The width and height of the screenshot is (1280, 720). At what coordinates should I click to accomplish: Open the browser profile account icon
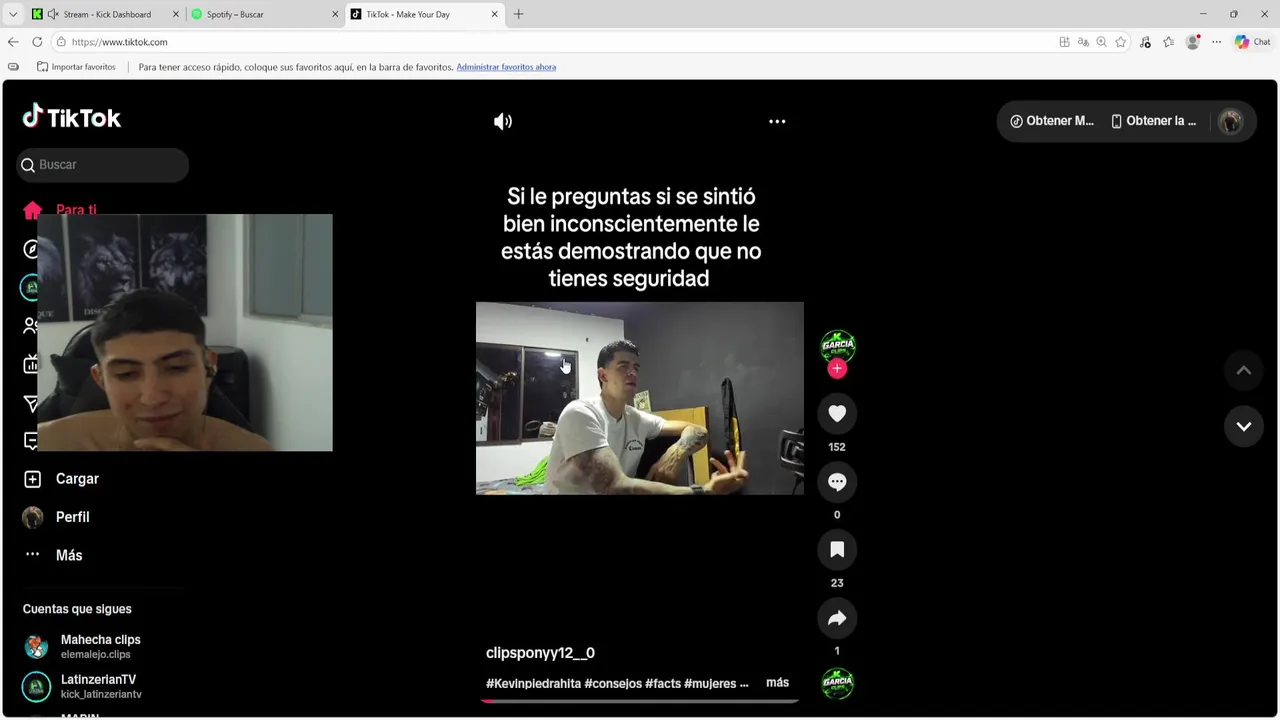tap(1192, 42)
